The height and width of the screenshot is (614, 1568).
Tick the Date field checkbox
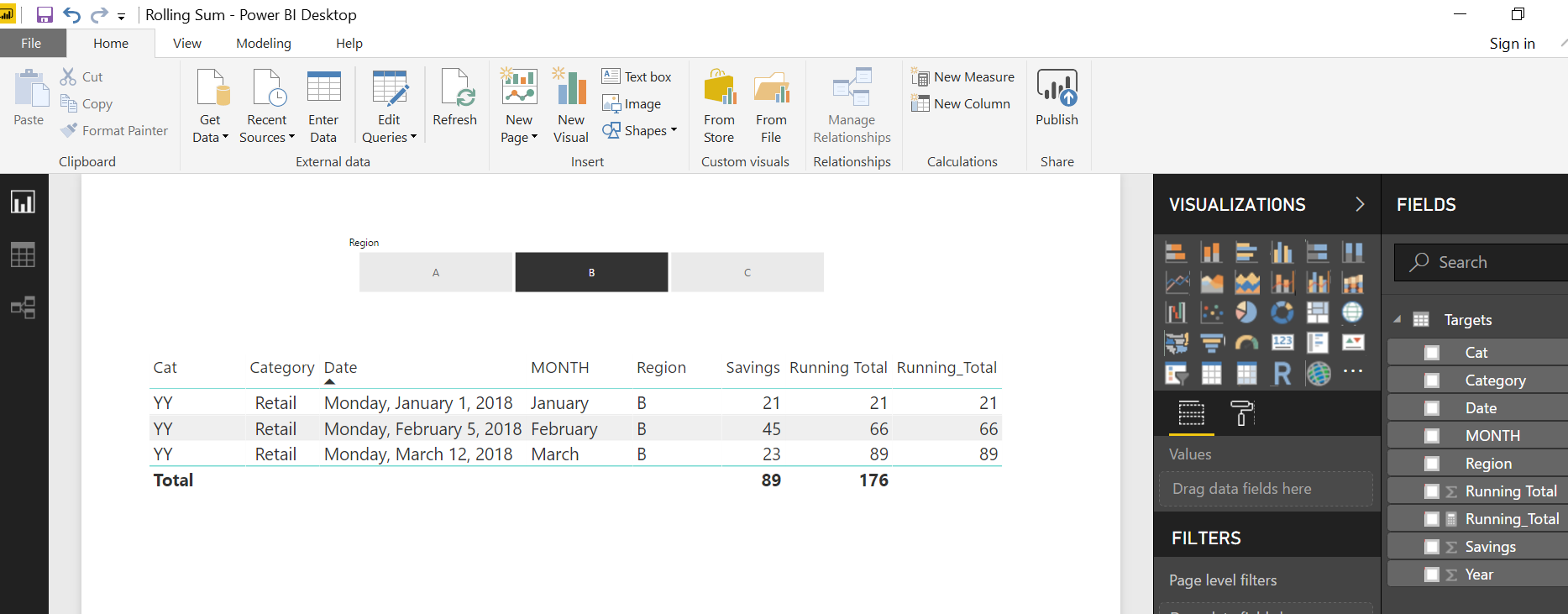pos(1432,408)
